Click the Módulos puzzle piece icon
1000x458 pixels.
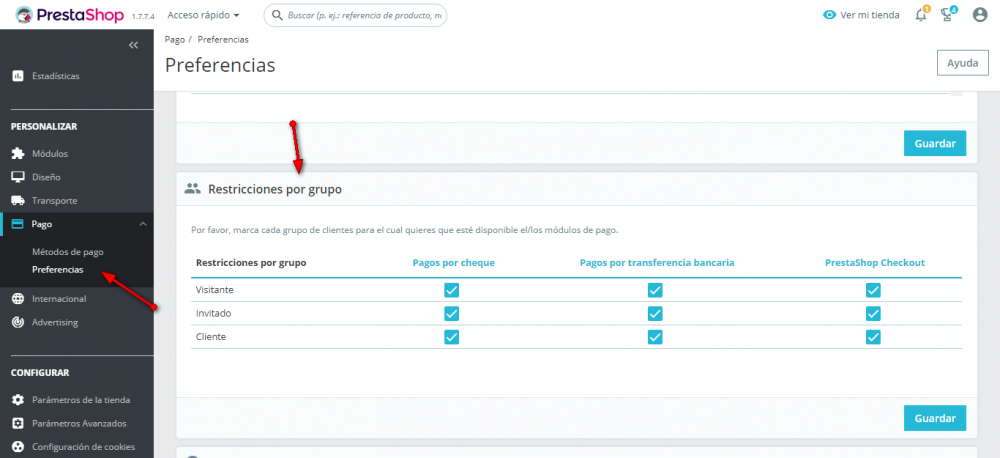pyautogui.click(x=17, y=154)
